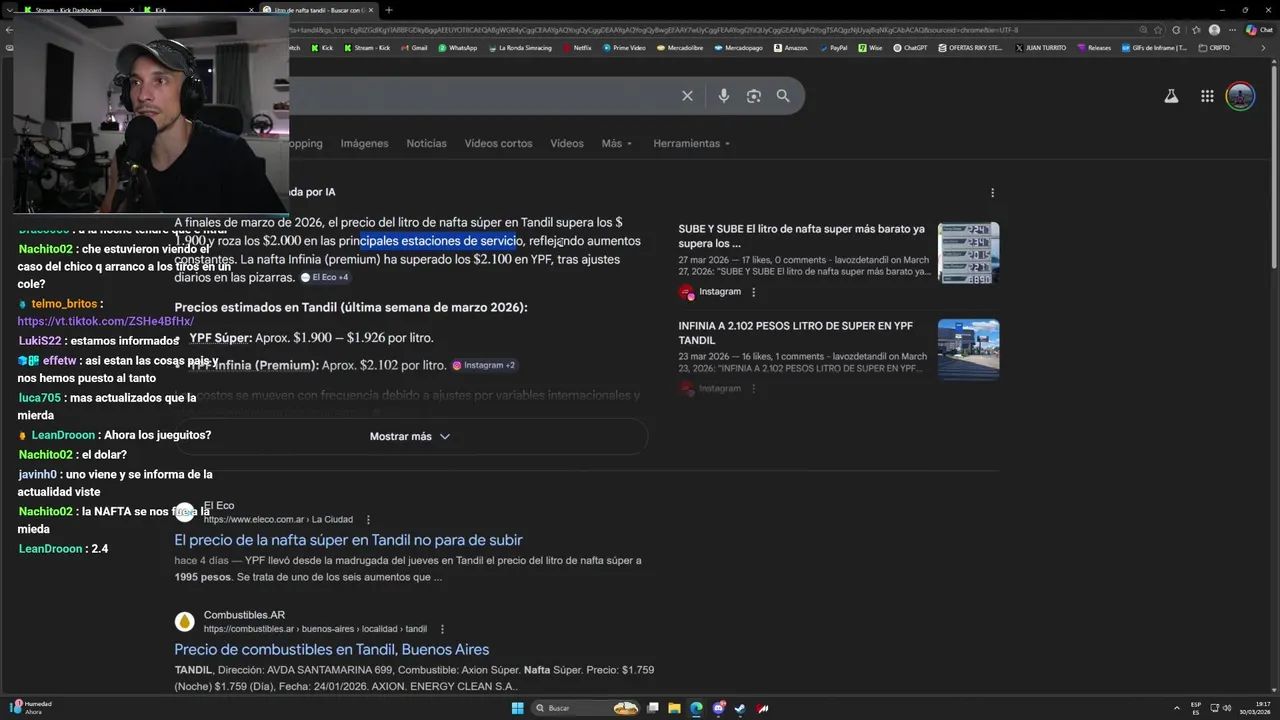Open the Gmail bookmark

413,47
